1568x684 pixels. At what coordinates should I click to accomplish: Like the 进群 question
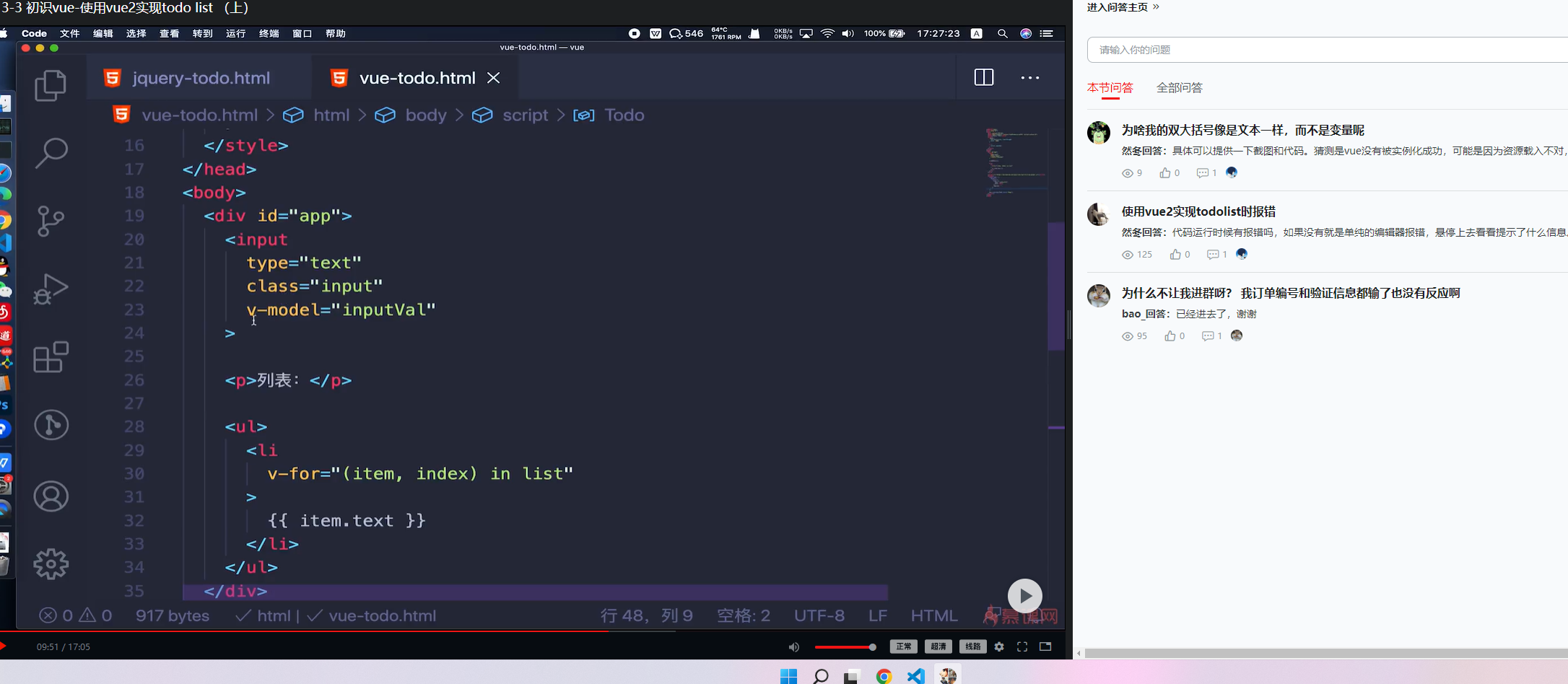[x=1175, y=336]
